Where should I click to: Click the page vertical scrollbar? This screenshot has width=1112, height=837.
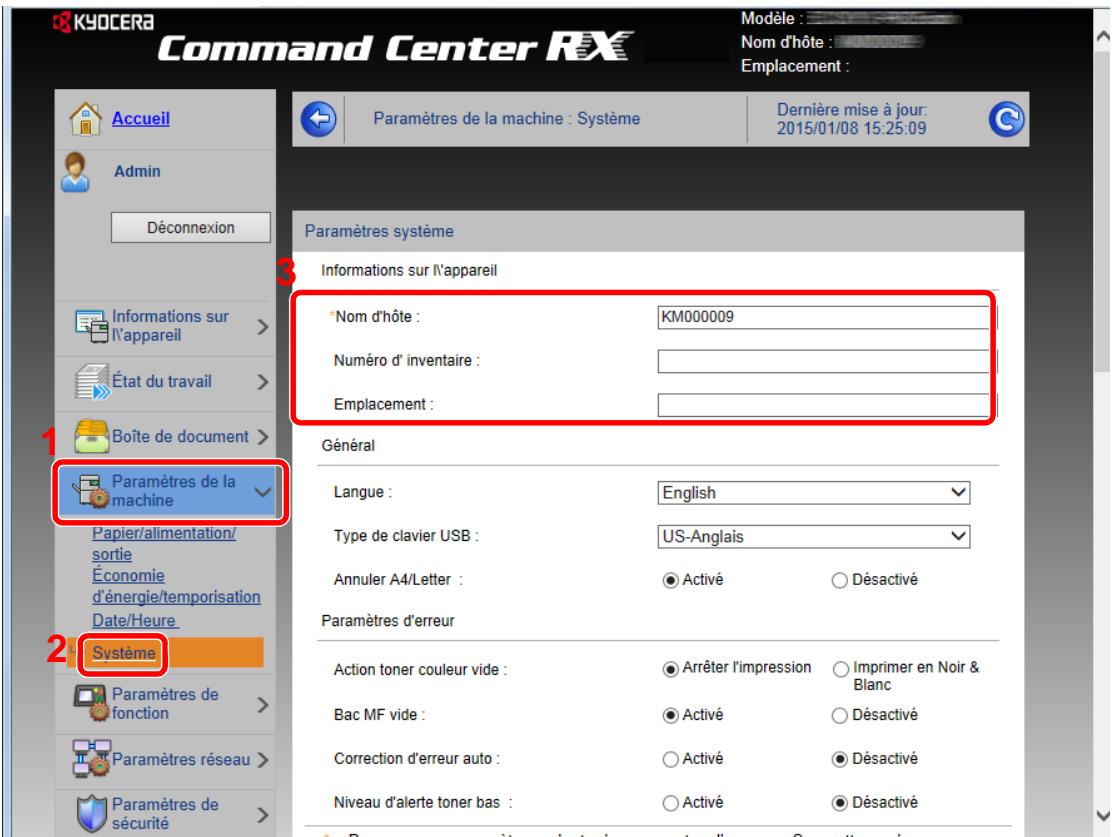[x=1102, y=400]
